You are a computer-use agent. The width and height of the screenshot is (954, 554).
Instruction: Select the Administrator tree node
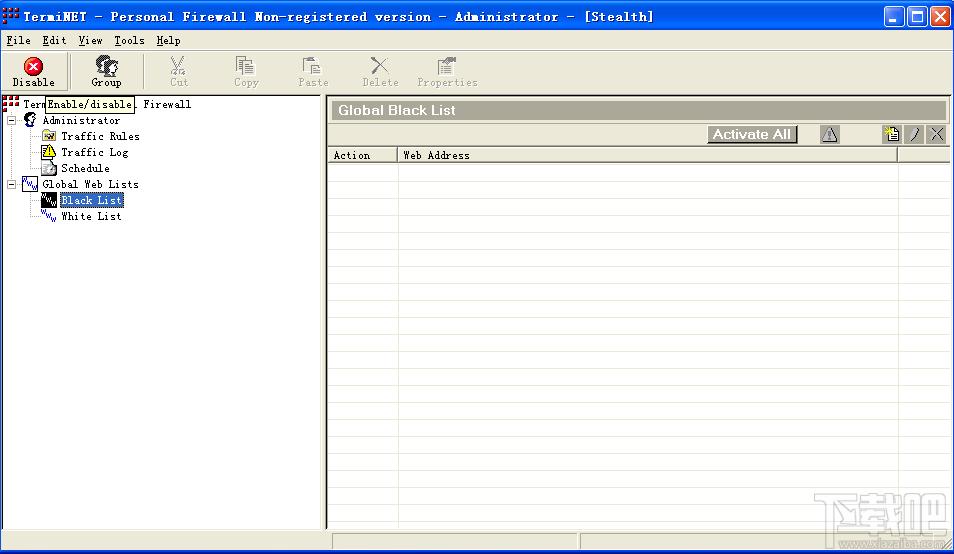point(81,120)
